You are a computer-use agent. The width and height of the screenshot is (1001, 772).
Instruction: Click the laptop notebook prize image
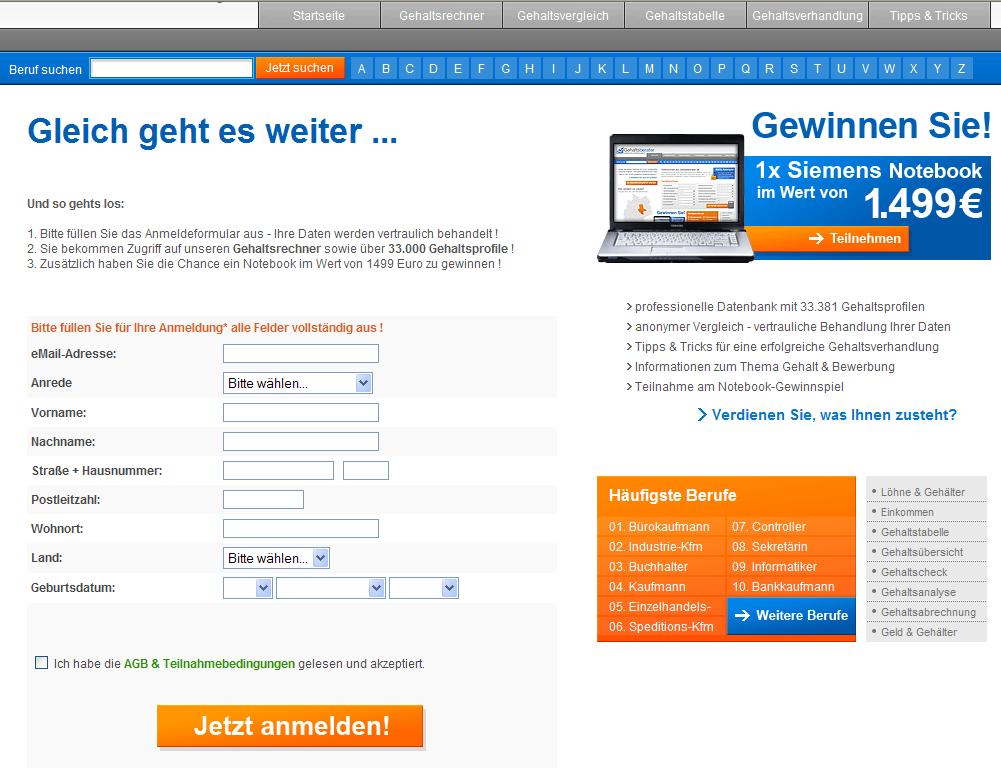tap(670, 198)
